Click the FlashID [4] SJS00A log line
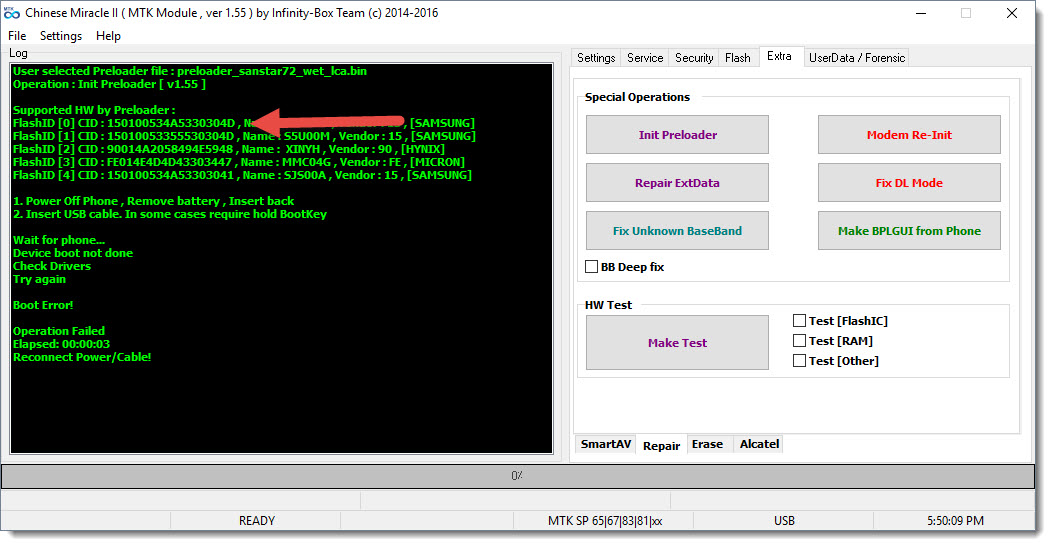The height and width of the screenshot is (546, 1051). 242,176
